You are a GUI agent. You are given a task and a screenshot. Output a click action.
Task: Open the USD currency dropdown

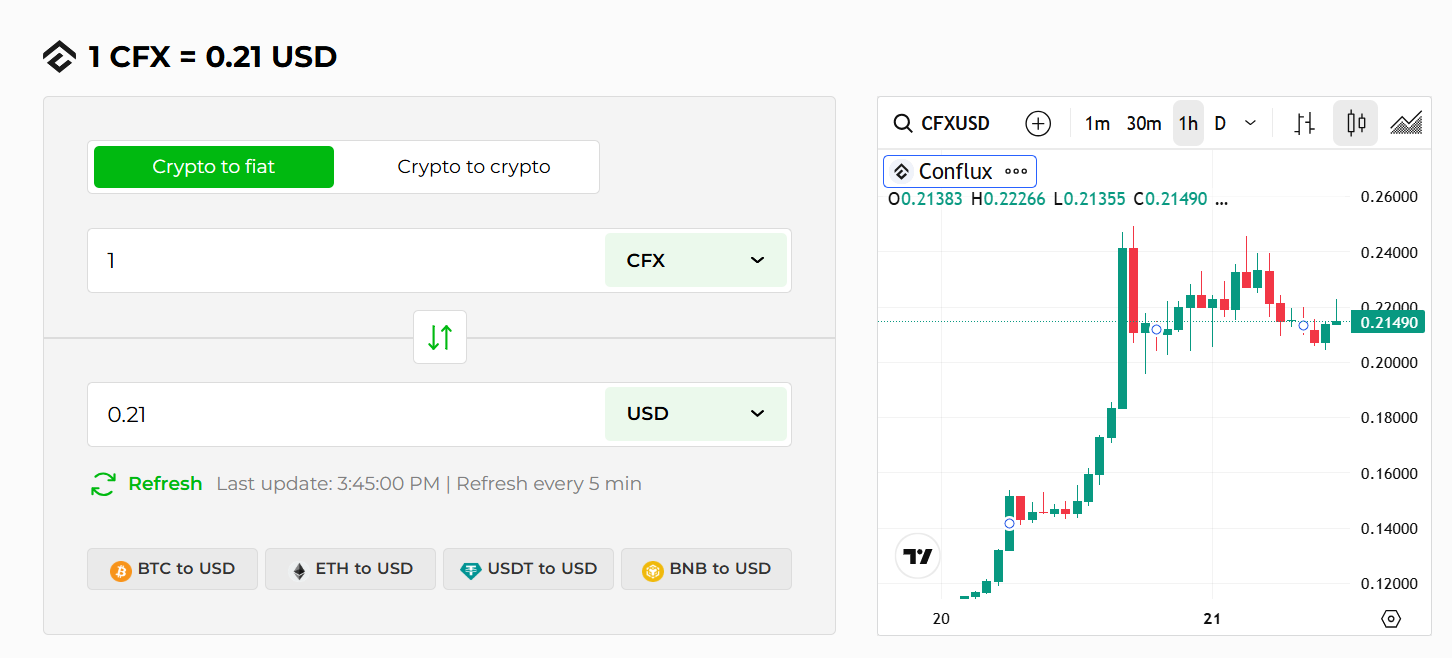(x=696, y=413)
